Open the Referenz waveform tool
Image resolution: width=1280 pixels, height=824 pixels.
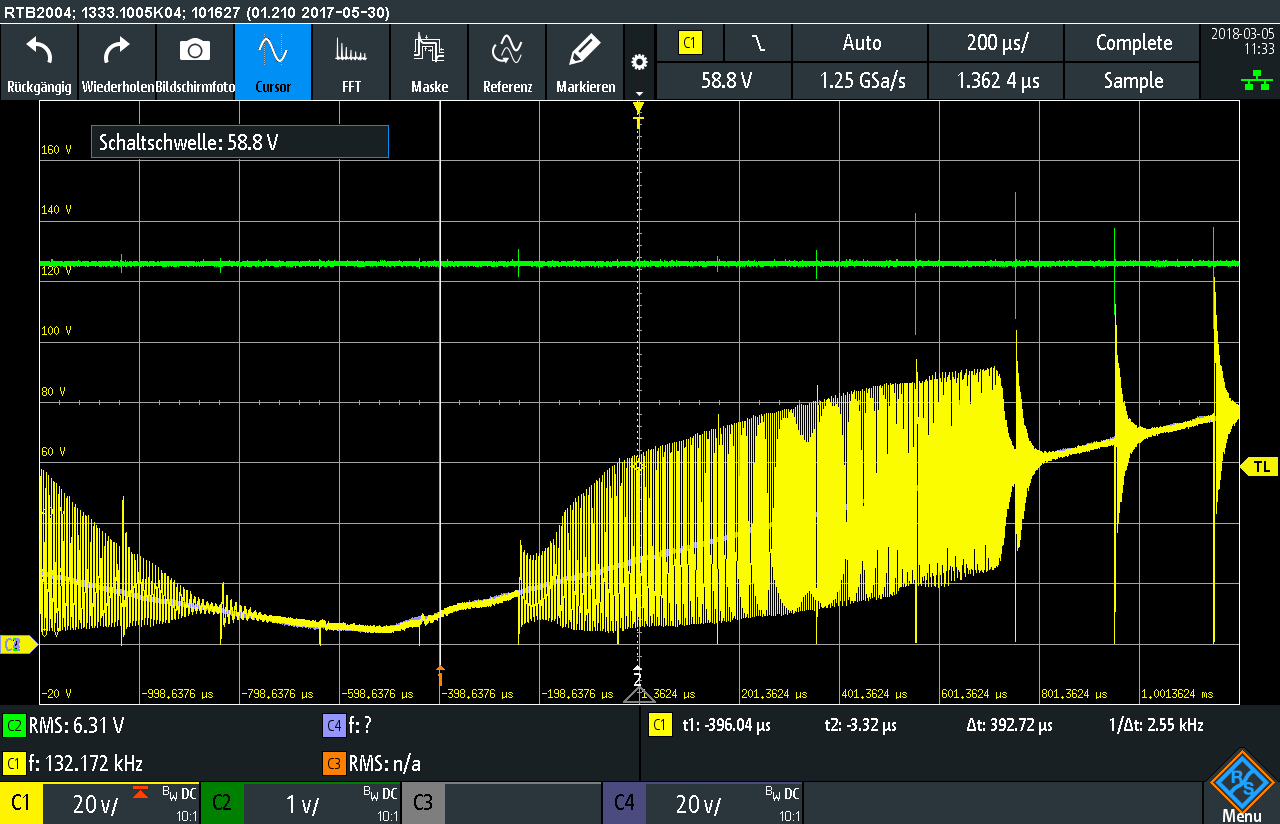tap(507, 62)
